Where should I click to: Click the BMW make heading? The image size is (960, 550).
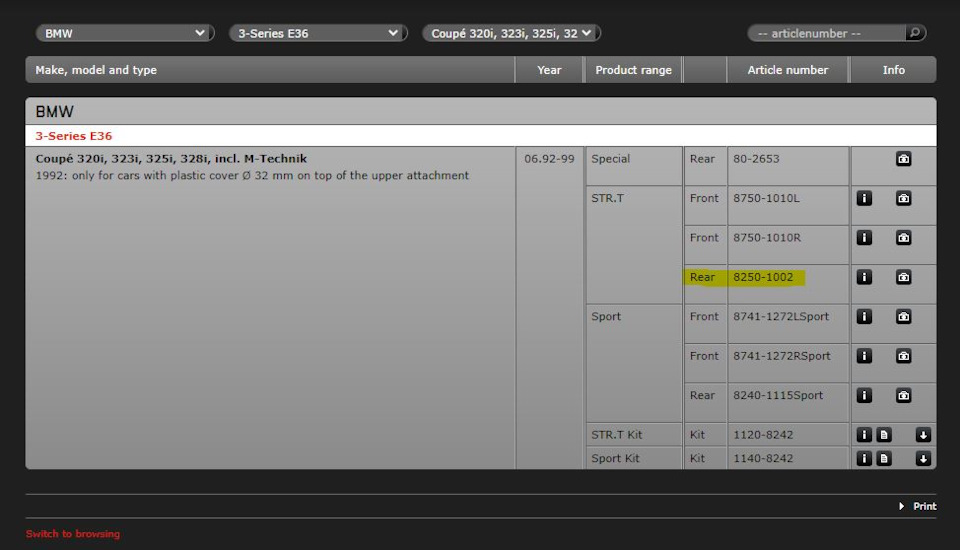click(x=54, y=111)
